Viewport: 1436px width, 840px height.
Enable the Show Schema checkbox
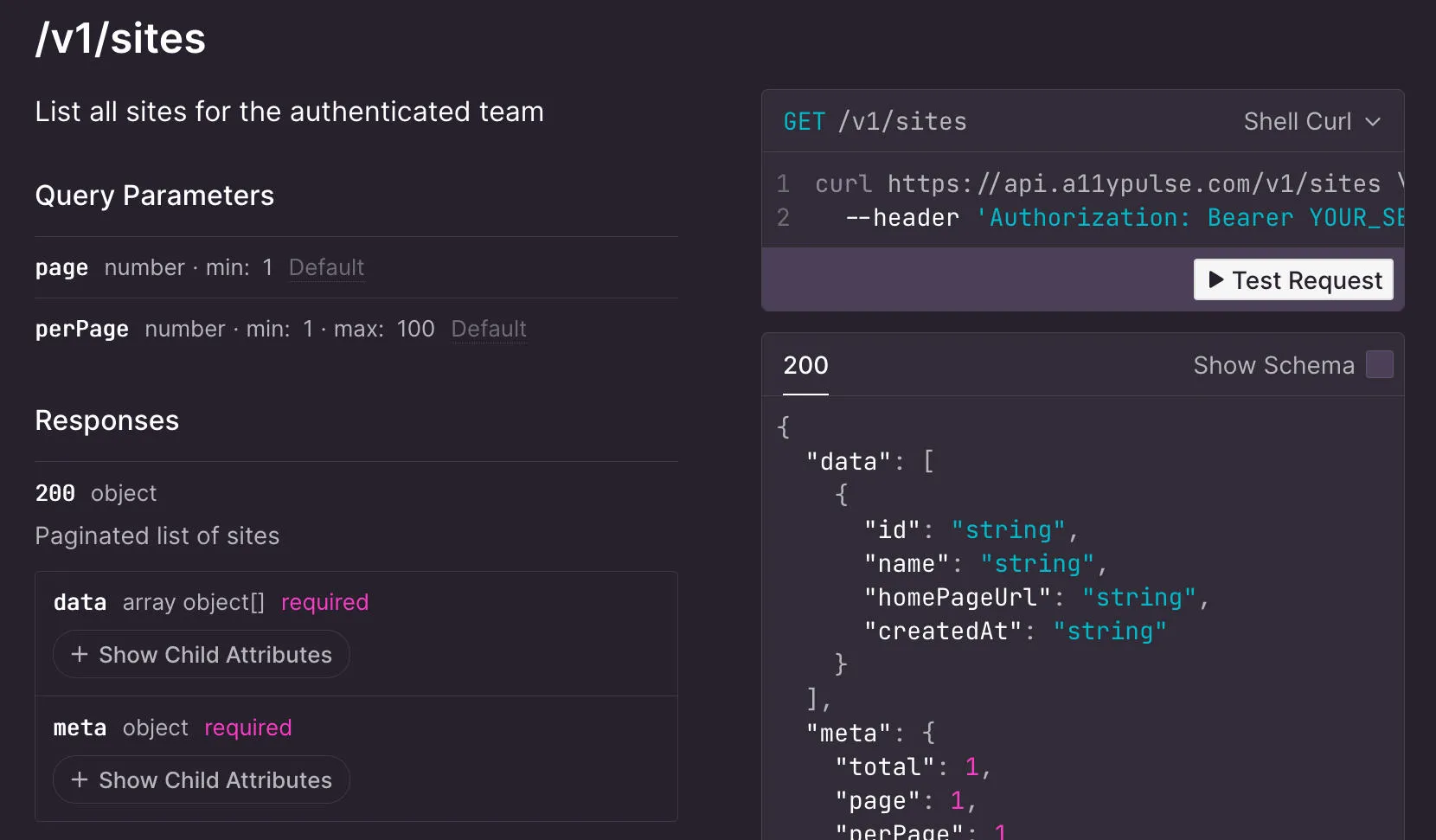tap(1380, 364)
